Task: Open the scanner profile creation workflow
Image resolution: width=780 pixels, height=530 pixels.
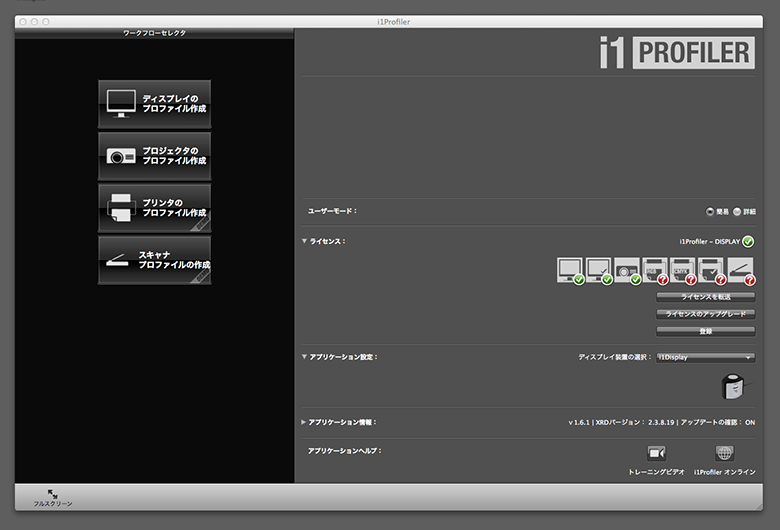Action: coord(154,260)
